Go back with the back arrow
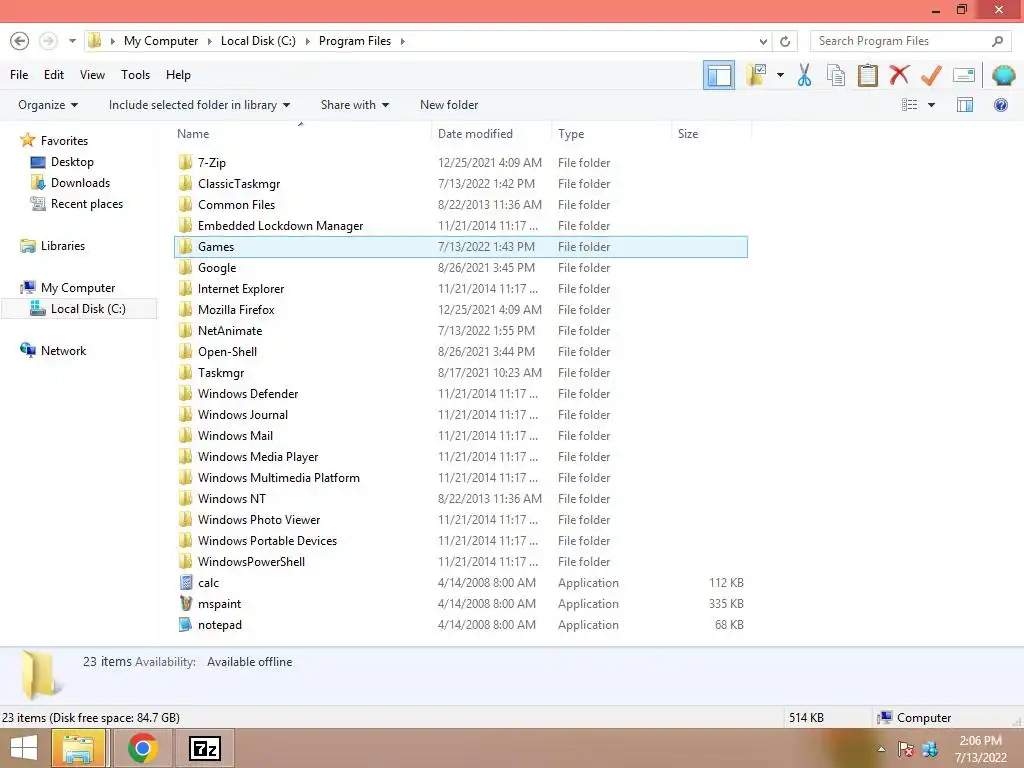Viewport: 1024px width, 768px height. click(20, 41)
